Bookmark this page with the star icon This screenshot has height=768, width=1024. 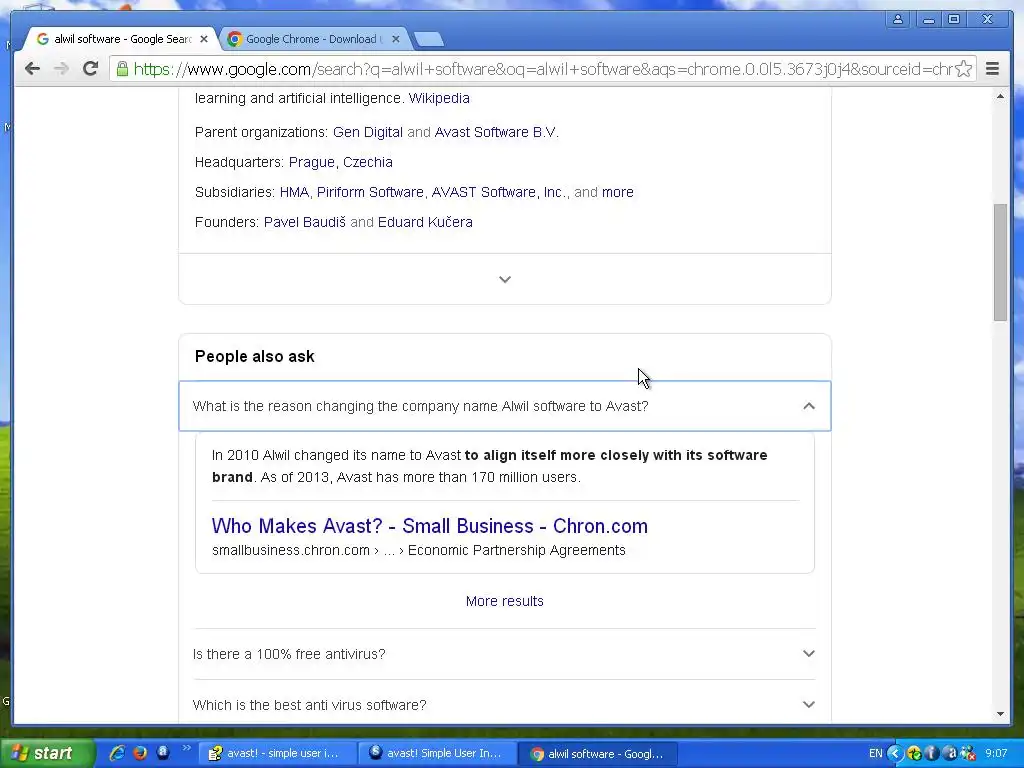click(963, 69)
